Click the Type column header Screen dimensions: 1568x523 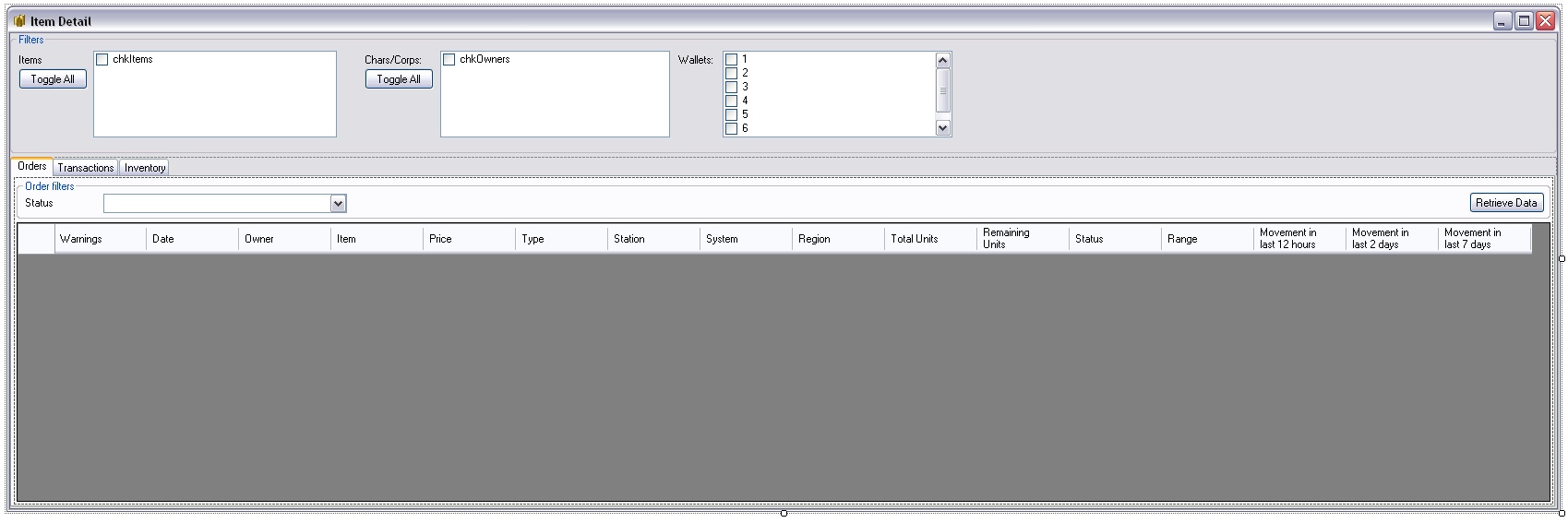pyautogui.click(x=562, y=239)
